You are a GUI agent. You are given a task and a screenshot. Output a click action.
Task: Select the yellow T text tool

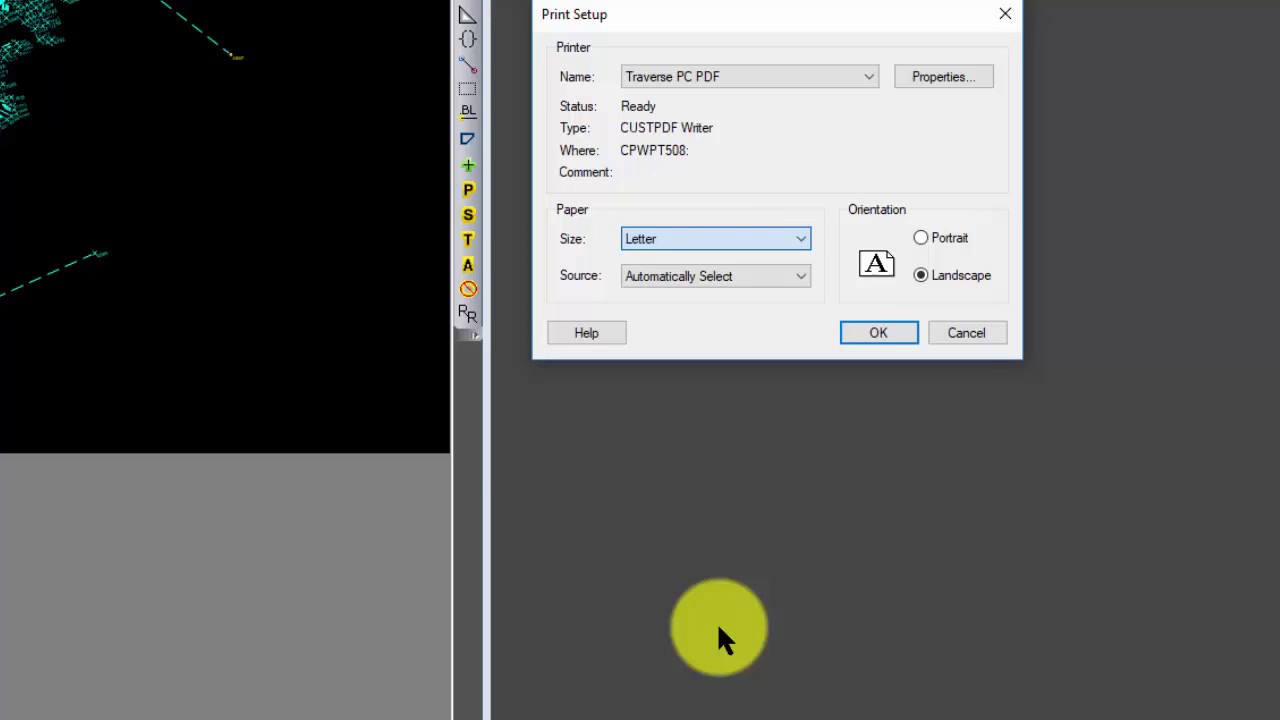(467, 240)
